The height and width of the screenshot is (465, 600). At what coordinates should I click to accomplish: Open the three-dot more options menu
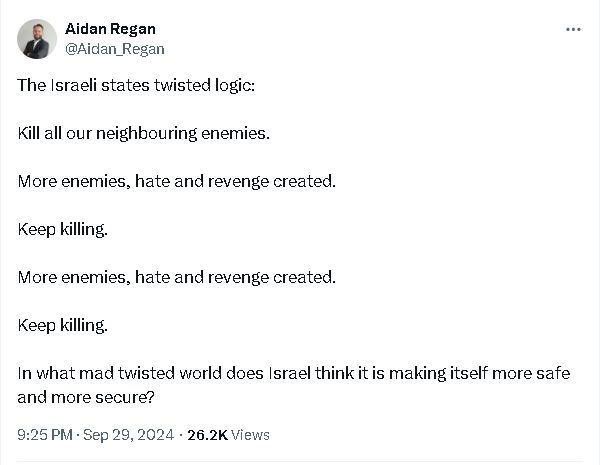573,29
